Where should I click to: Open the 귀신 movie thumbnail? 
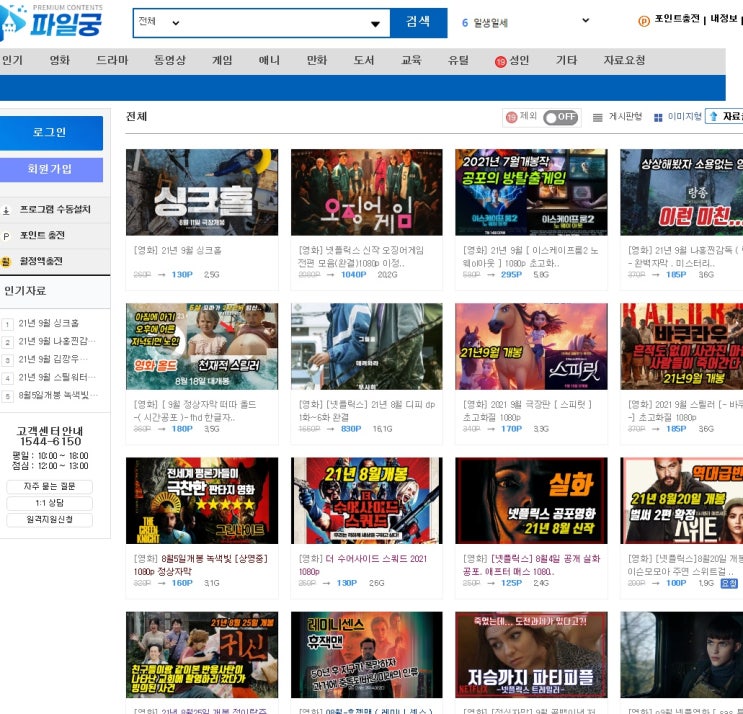click(x=202, y=655)
